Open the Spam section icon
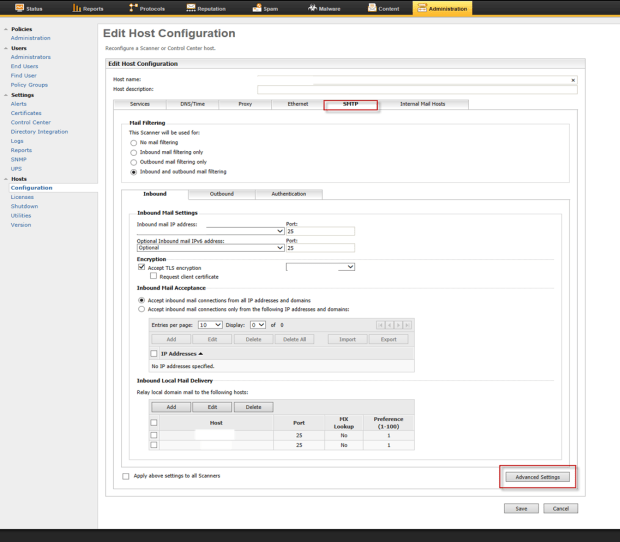 pos(258,8)
